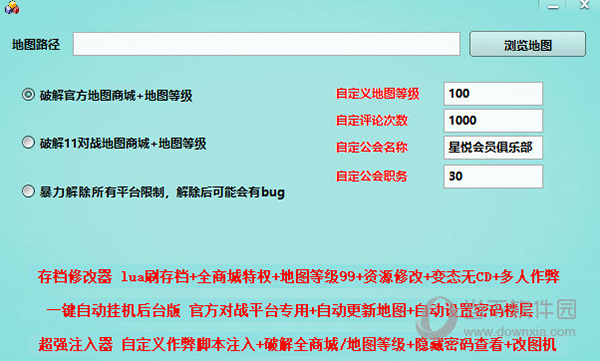Click the 自定公会名称 field 星悦会员俱乐部

[493, 147]
